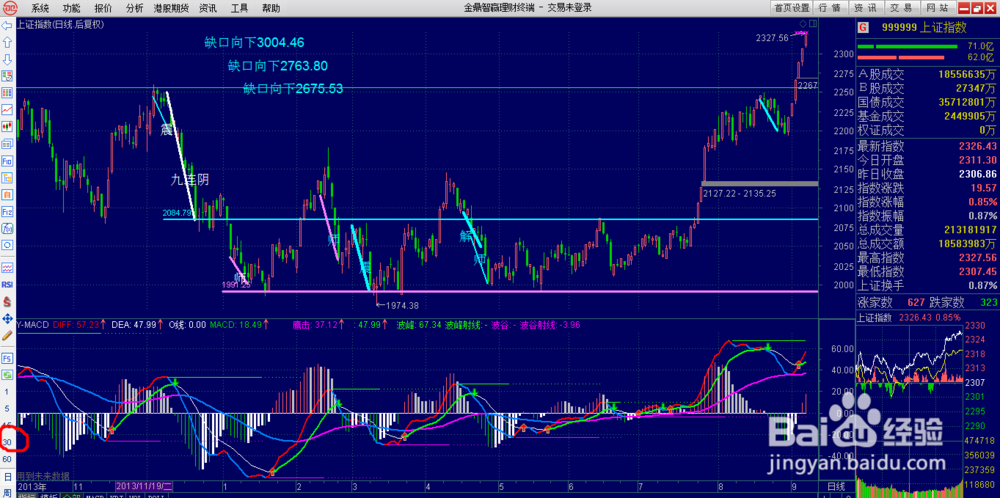Click the 最新指数 value 2326.43

[977, 146]
